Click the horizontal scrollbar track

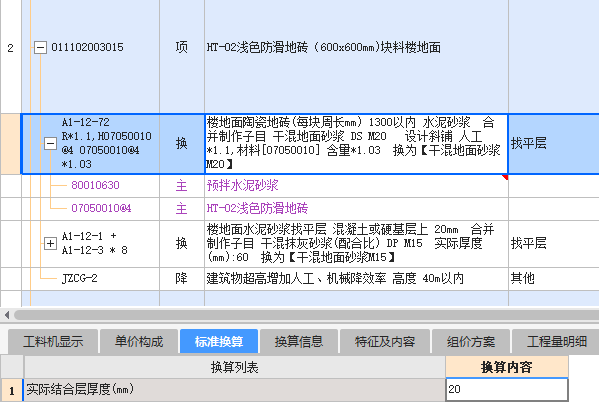(306, 315)
